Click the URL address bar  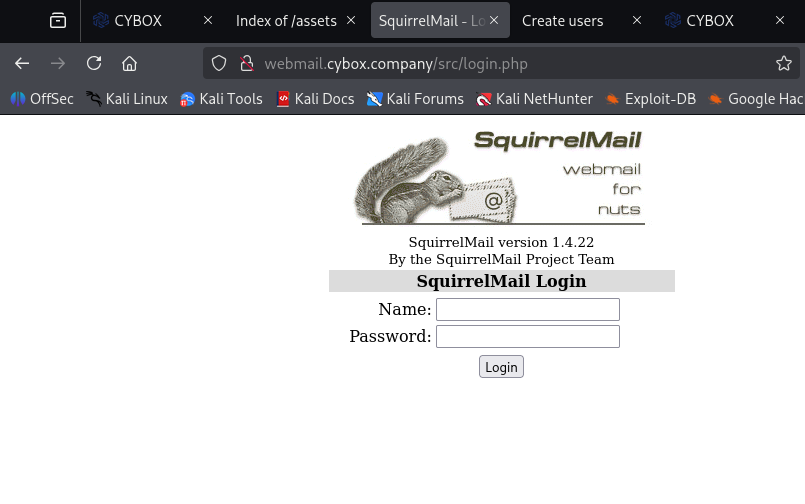(500, 64)
